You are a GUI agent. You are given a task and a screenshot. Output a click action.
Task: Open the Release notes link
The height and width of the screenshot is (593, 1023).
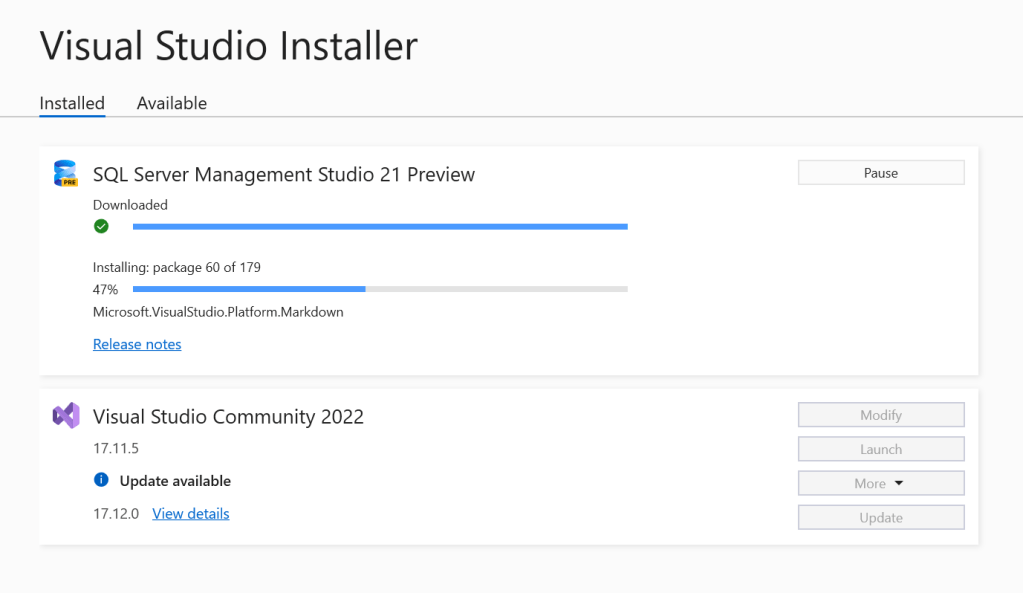[x=137, y=344]
